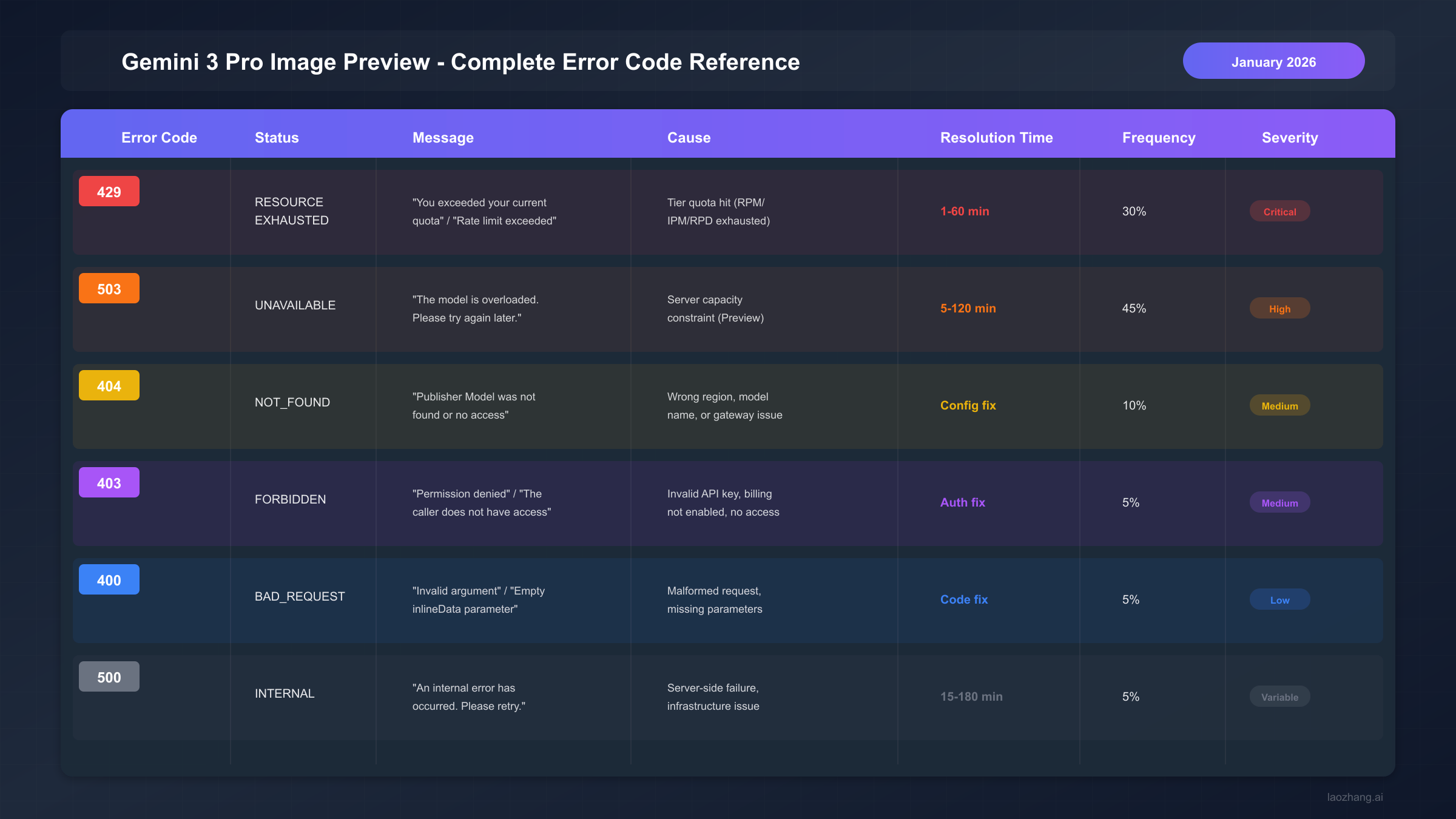The height and width of the screenshot is (819, 1456).
Task: Toggle the Variable severity badge on INTERNAL row
Action: click(1279, 696)
